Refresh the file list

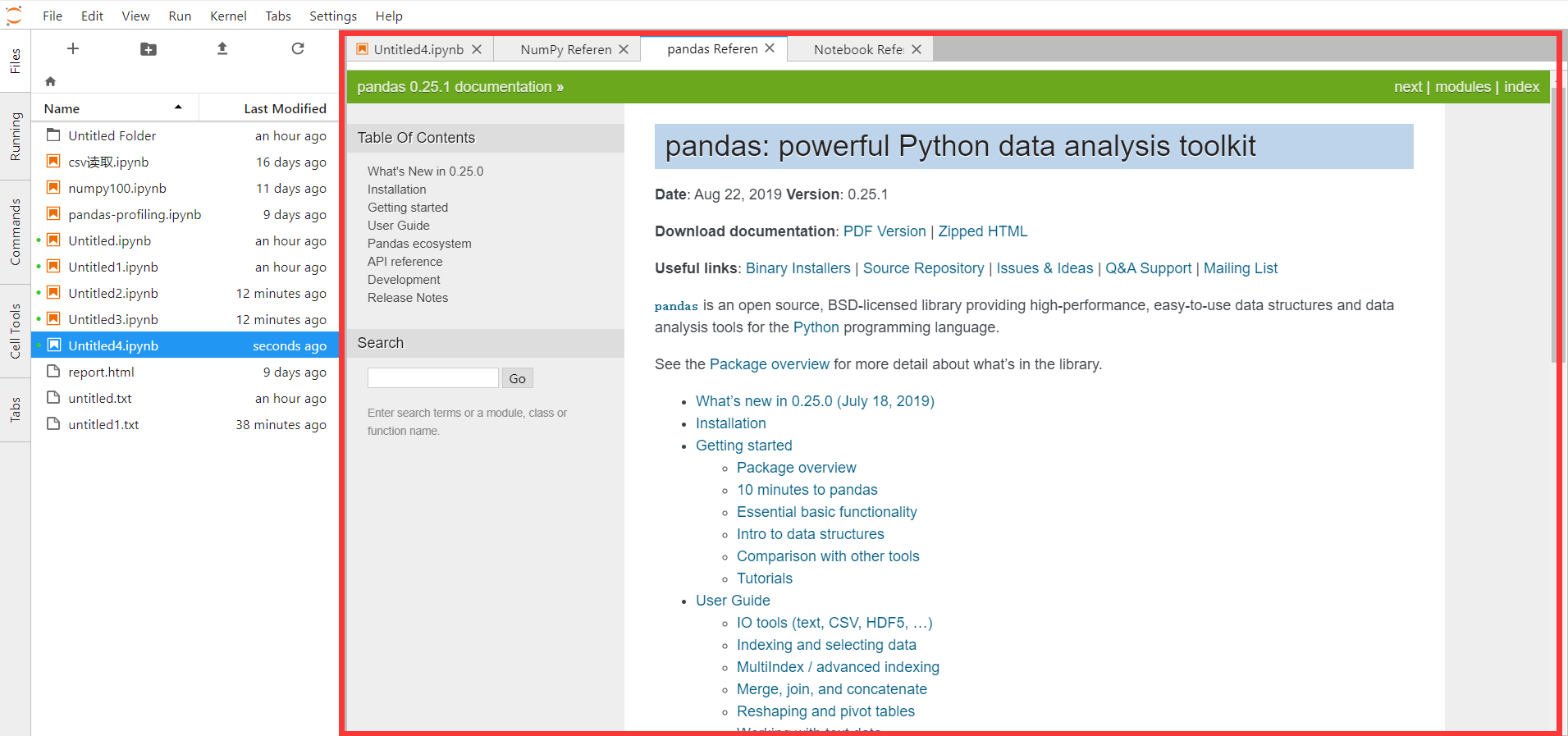[x=298, y=48]
